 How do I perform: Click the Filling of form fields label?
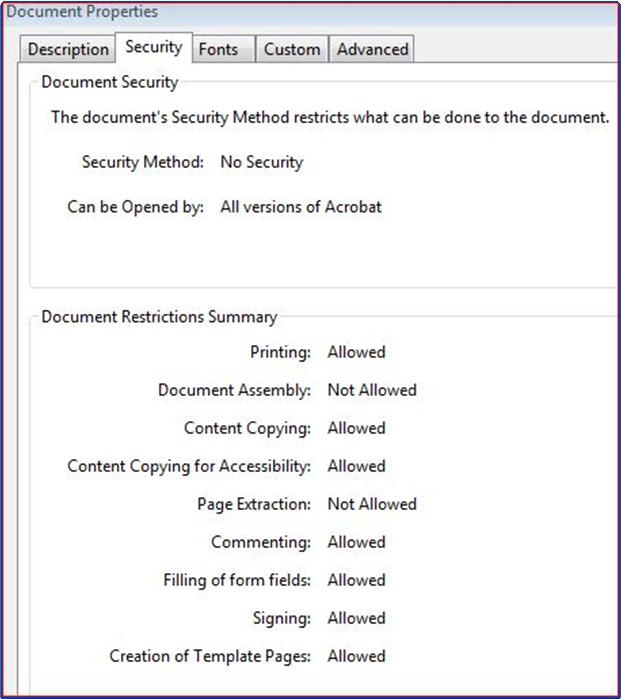237,580
